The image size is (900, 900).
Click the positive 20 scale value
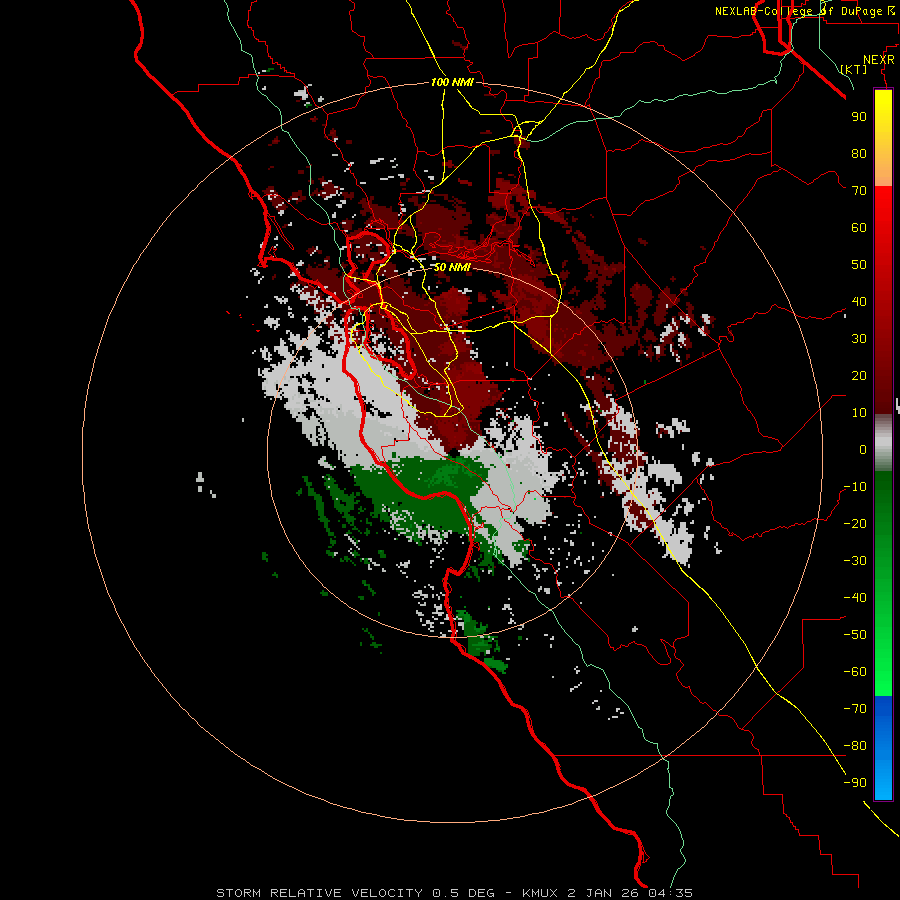[x=859, y=376]
